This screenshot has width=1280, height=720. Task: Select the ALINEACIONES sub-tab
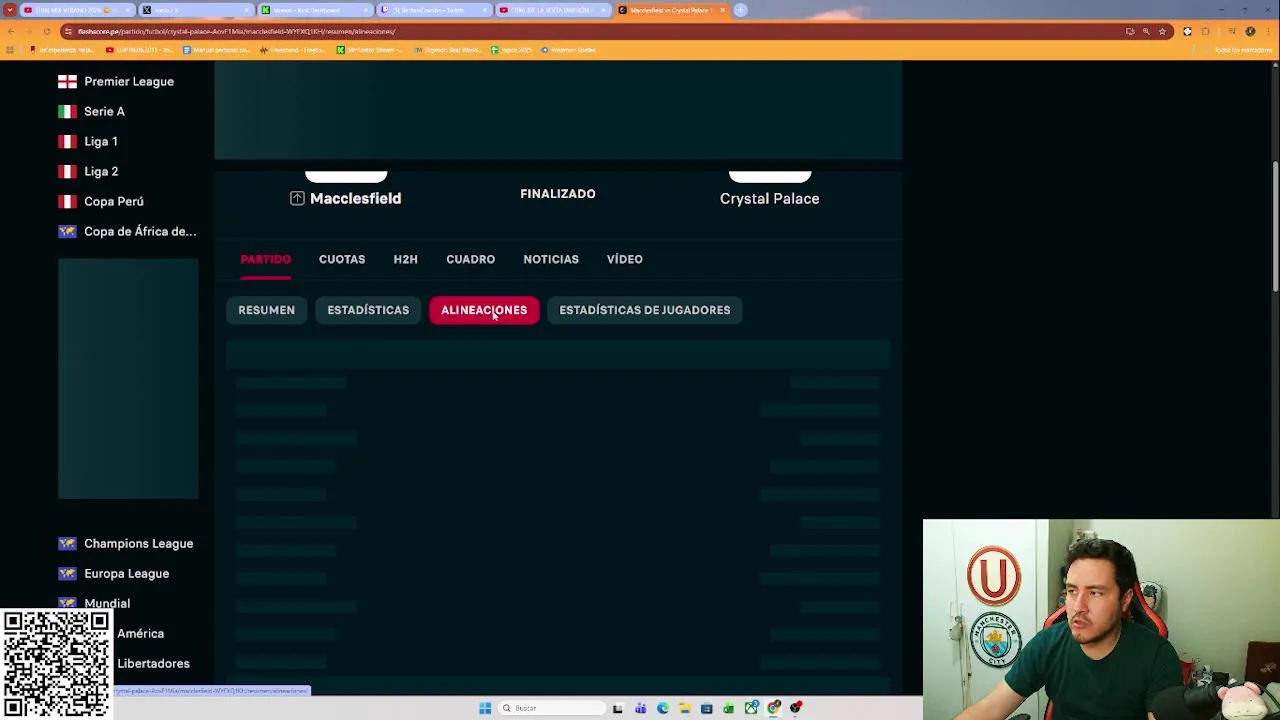[x=484, y=310]
